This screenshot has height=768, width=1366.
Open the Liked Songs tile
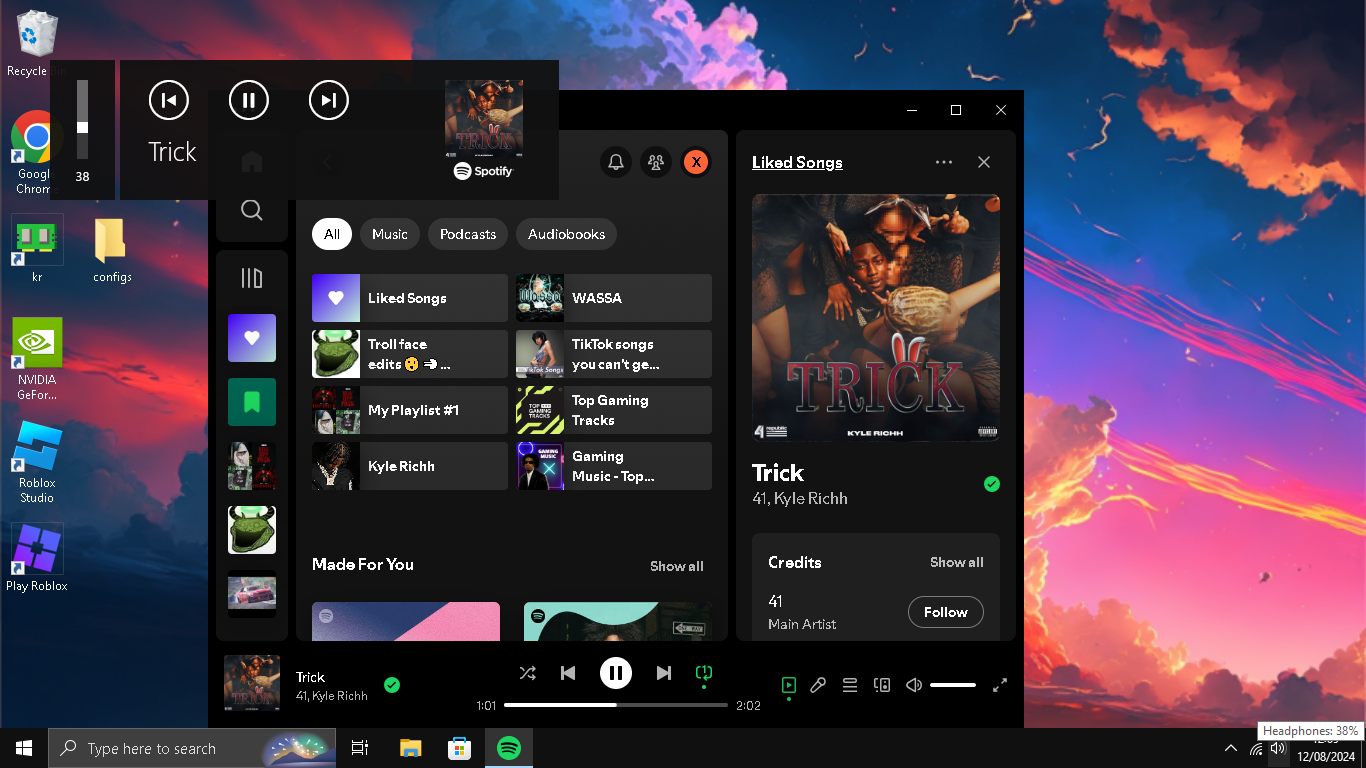pos(410,298)
